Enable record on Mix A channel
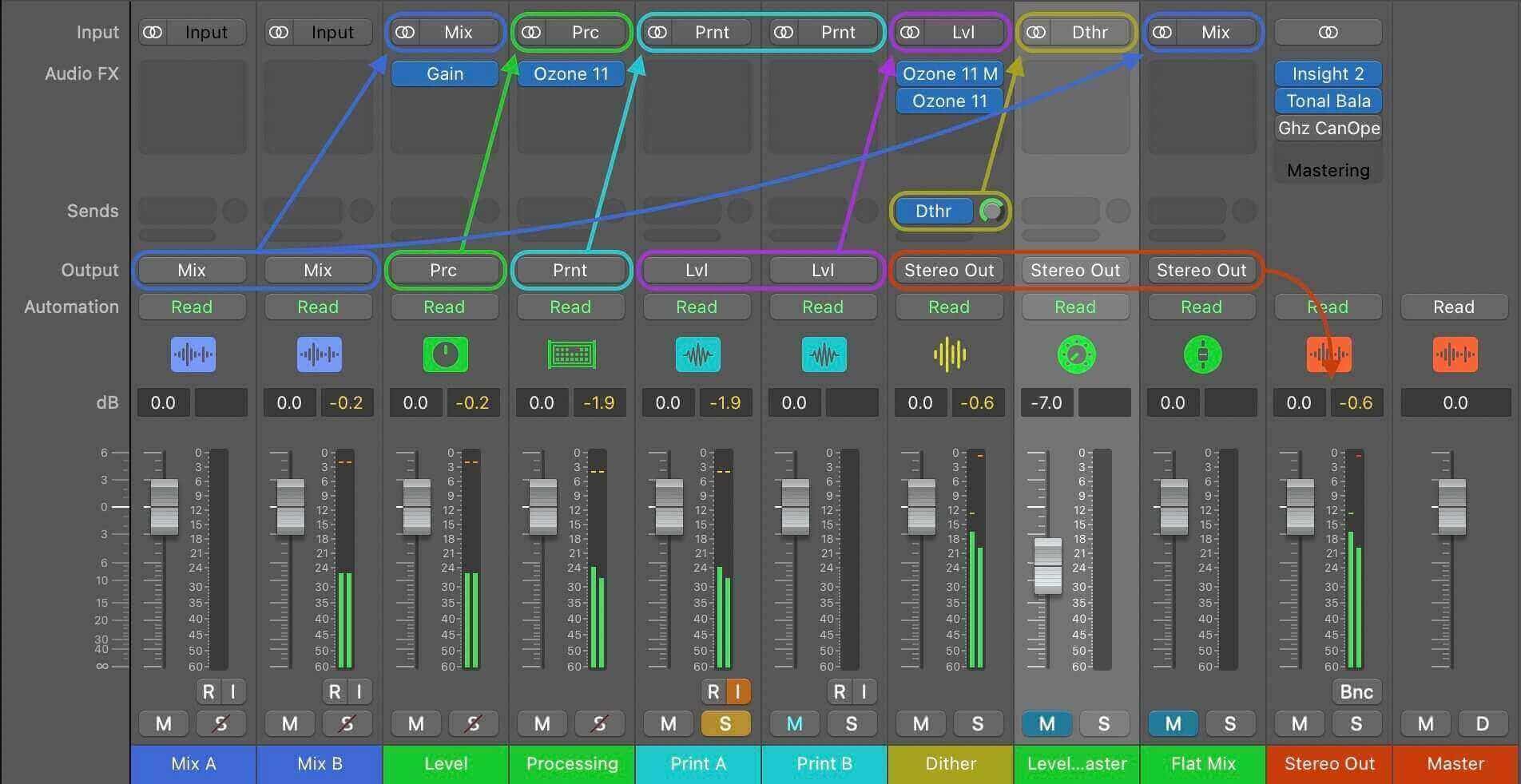Screen dimensions: 1521x784 coord(208,692)
